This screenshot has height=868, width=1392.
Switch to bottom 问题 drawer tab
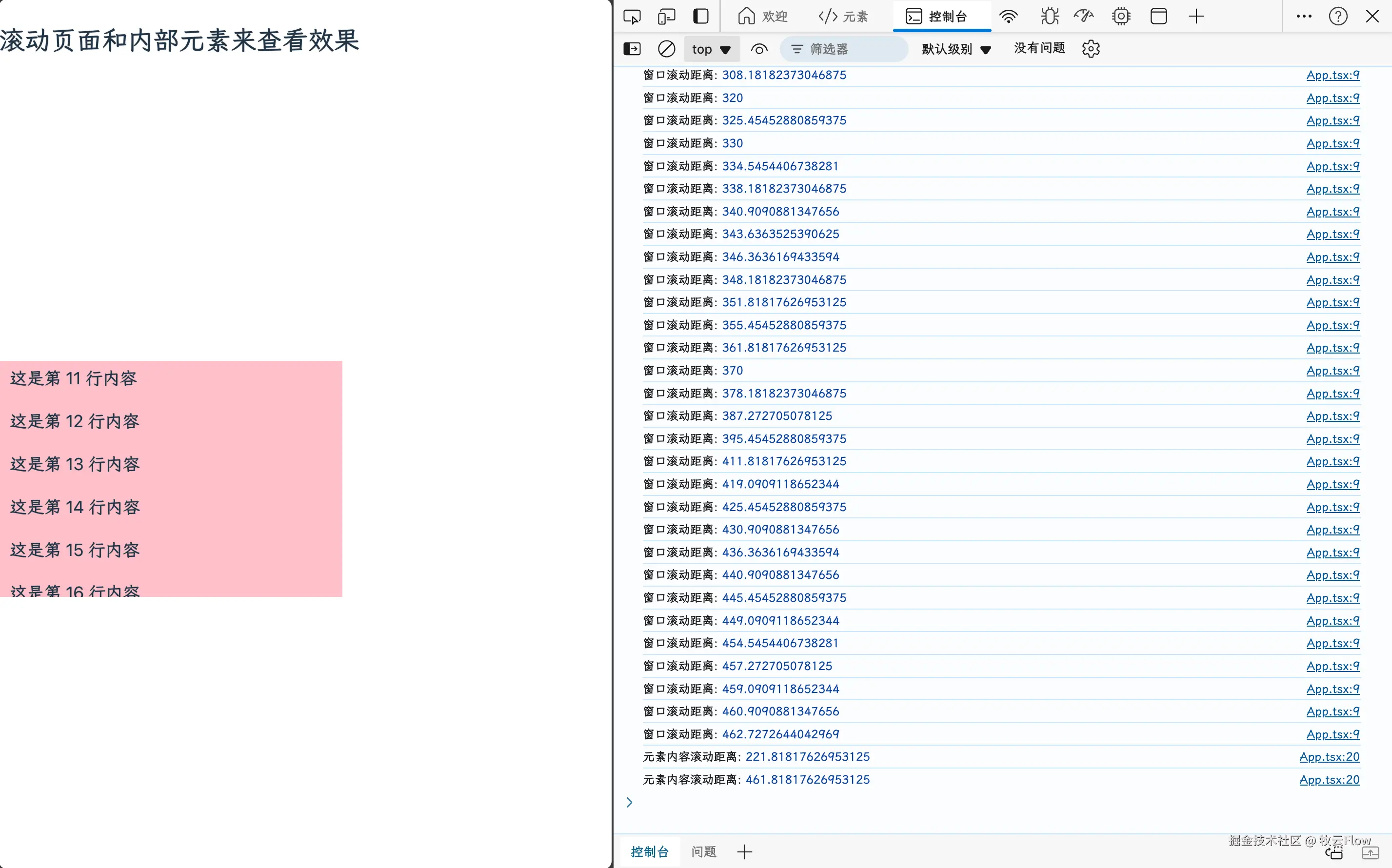point(704,852)
